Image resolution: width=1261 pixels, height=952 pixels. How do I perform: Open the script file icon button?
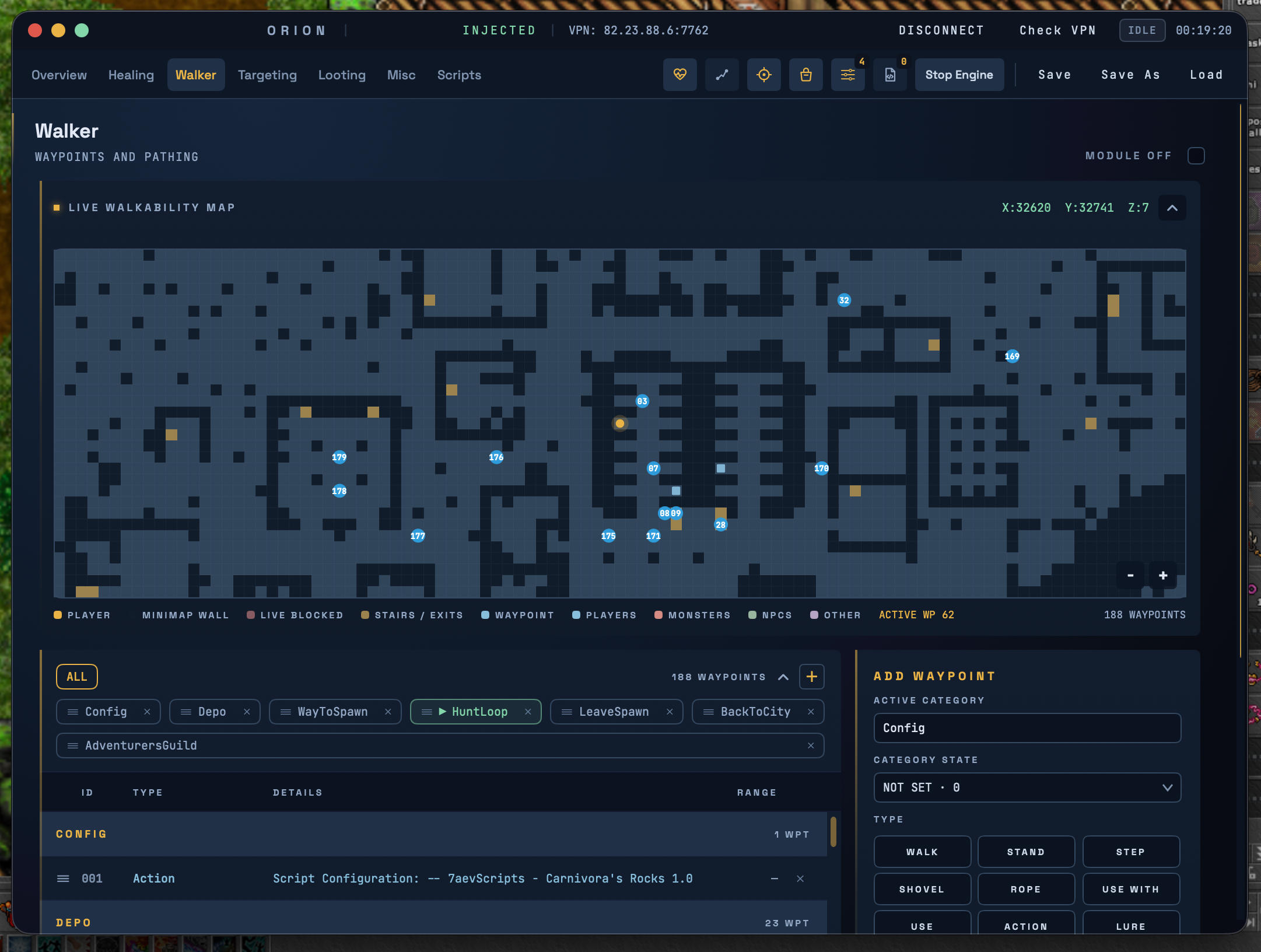coord(889,75)
